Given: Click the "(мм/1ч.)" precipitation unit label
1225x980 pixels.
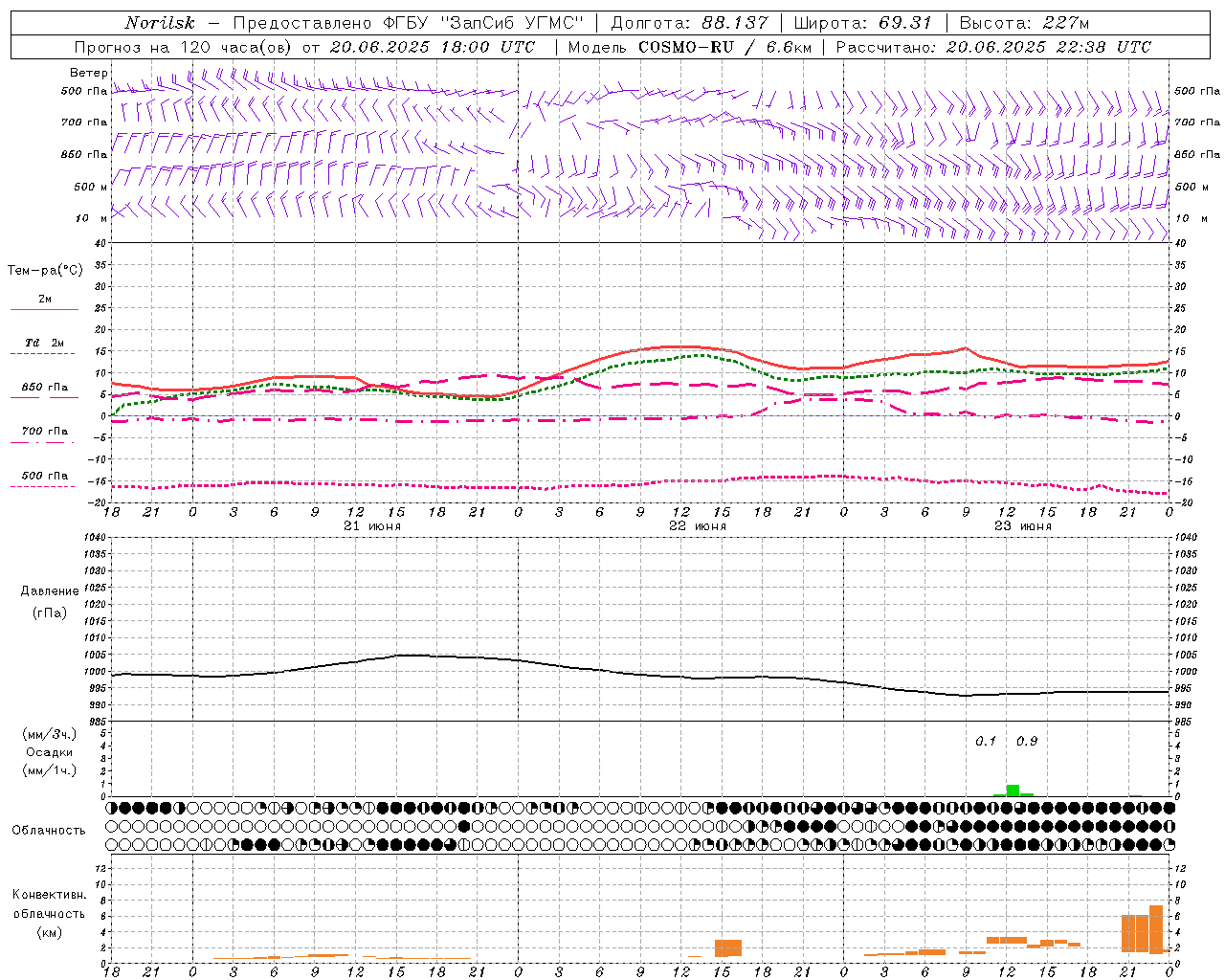Looking at the screenshot, I should pos(50,770).
